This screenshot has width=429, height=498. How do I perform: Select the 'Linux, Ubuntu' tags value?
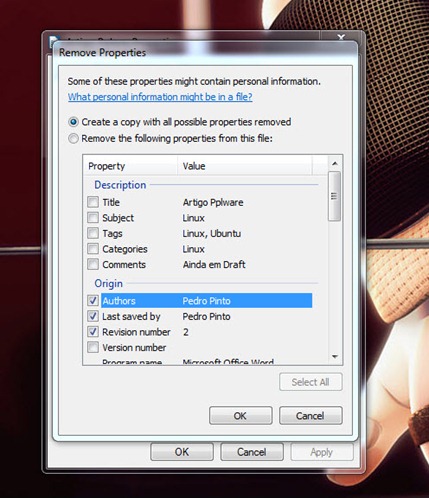click(x=212, y=233)
